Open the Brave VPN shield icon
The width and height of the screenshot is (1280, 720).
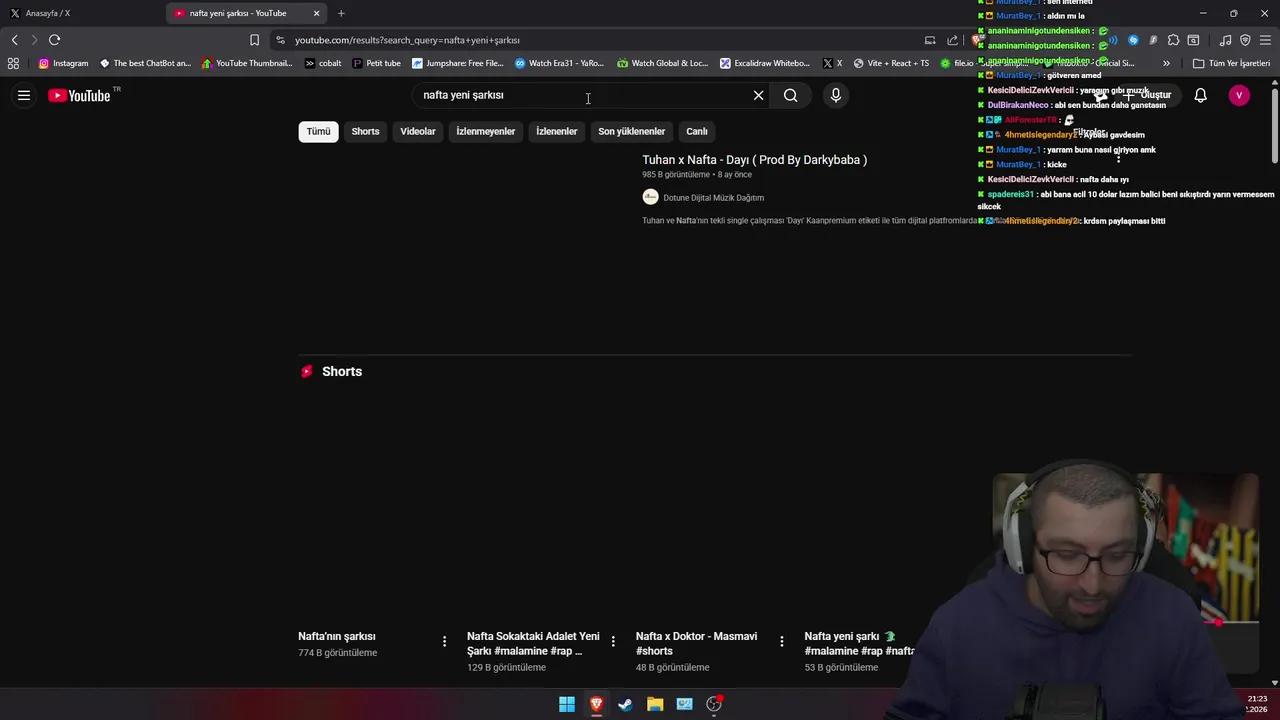point(1245,40)
